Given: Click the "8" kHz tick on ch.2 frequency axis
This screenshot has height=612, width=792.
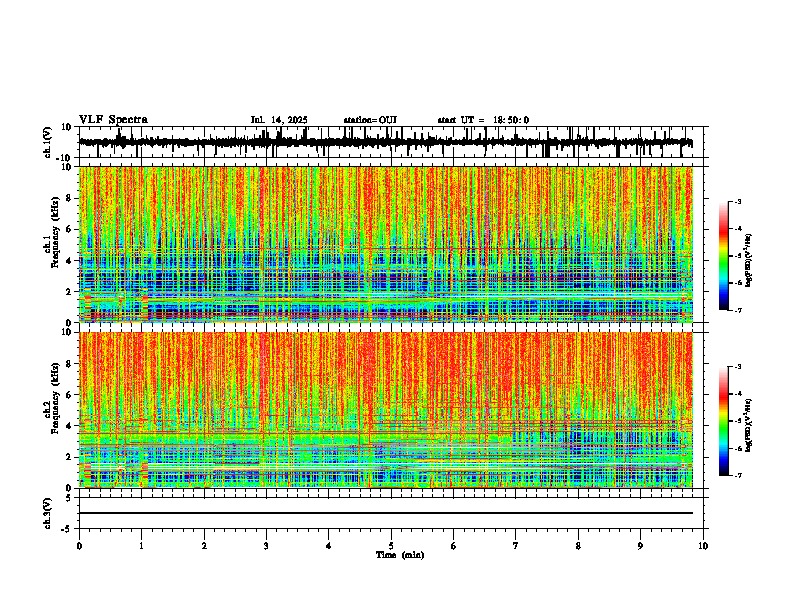Looking at the screenshot, I should tap(69, 364).
